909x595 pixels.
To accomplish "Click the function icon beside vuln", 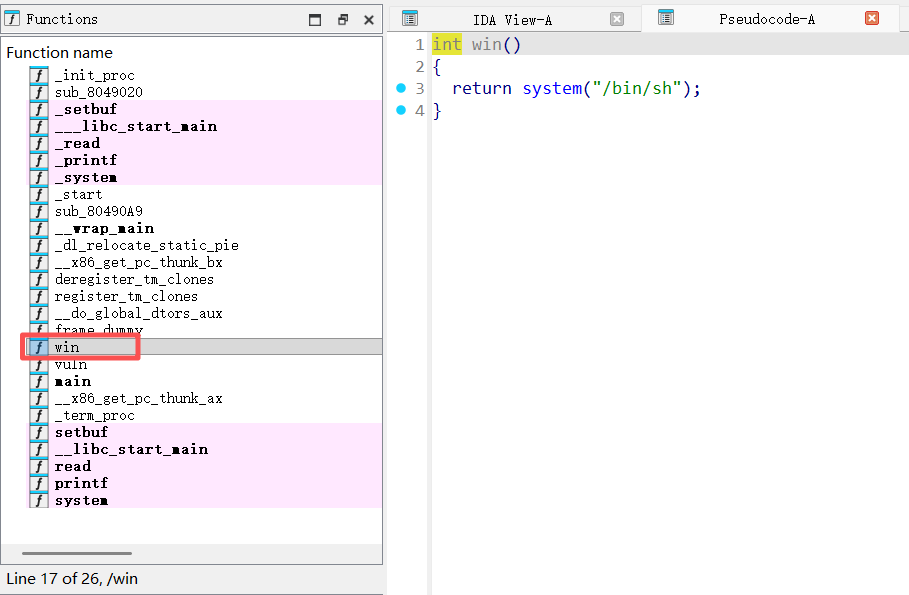I will [38, 365].
